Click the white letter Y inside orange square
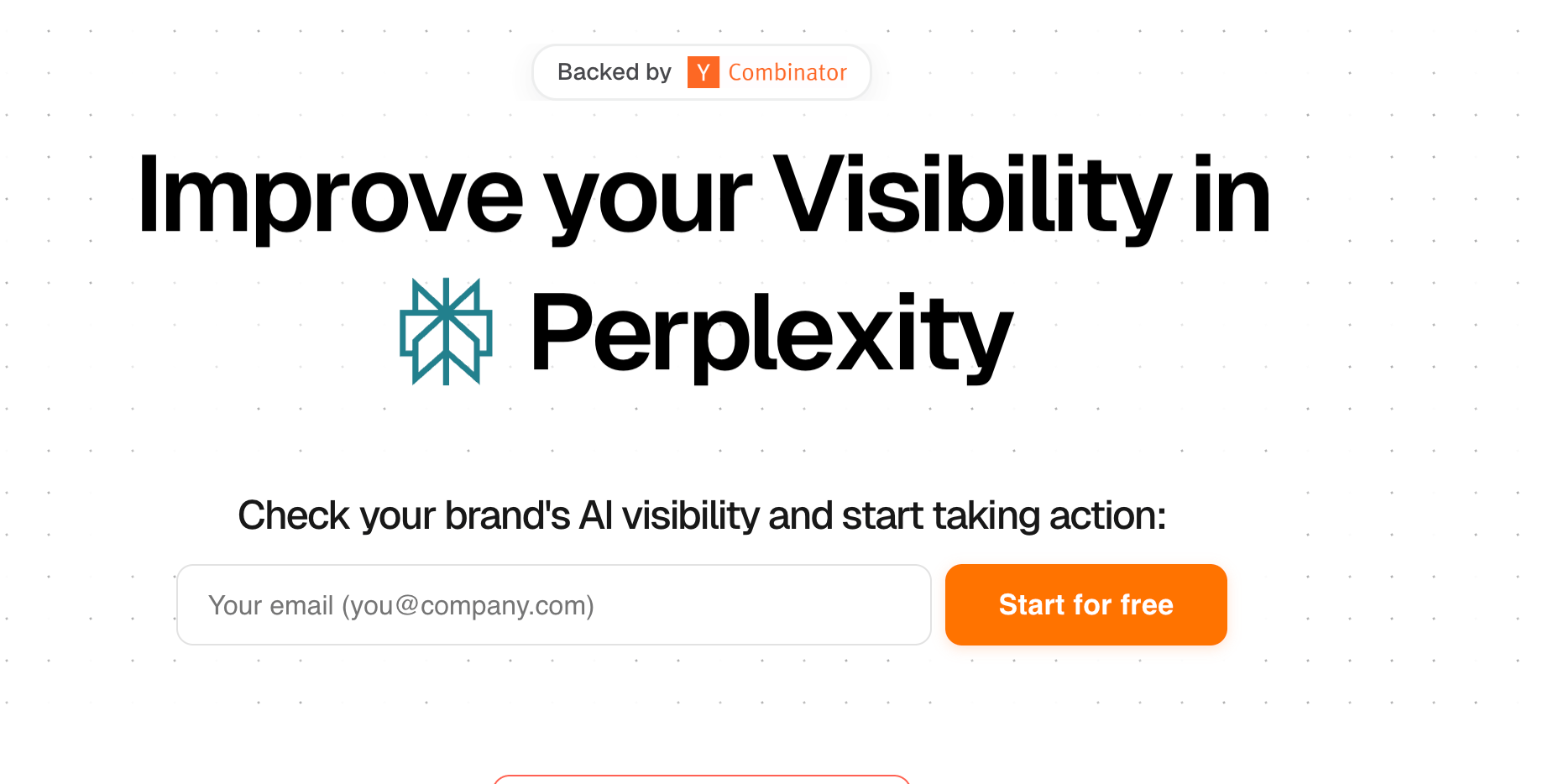The width and height of the screenshot is (1543, 784). coord(704,73)
